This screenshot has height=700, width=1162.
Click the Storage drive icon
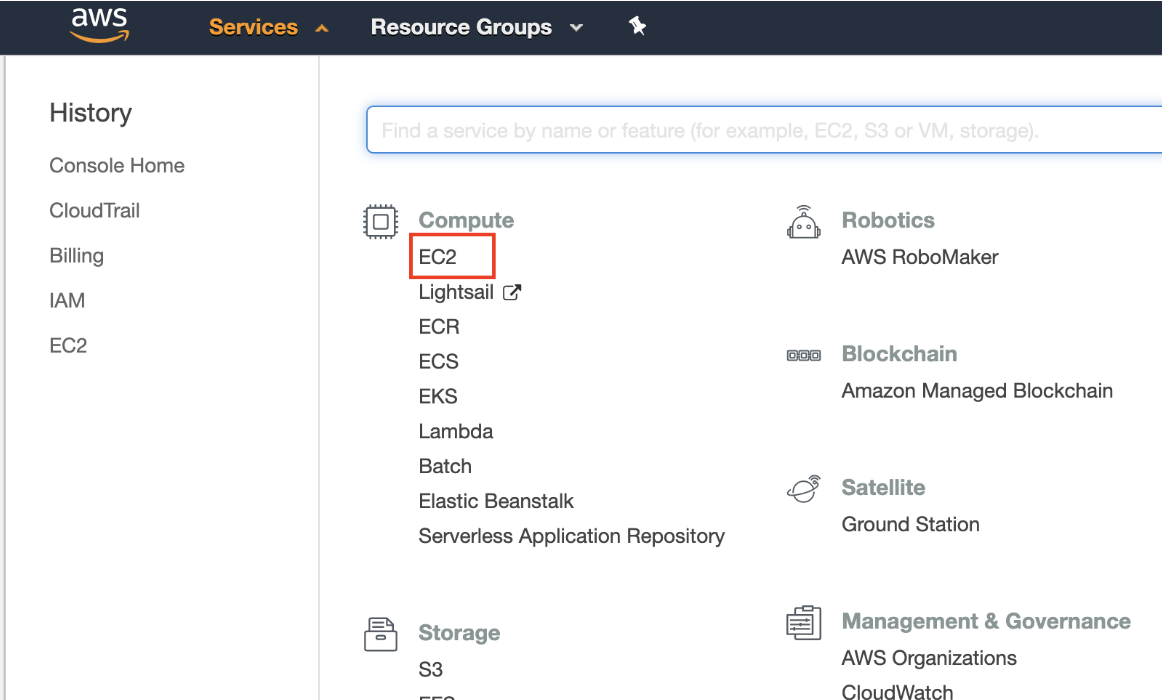tap(380, 633)
